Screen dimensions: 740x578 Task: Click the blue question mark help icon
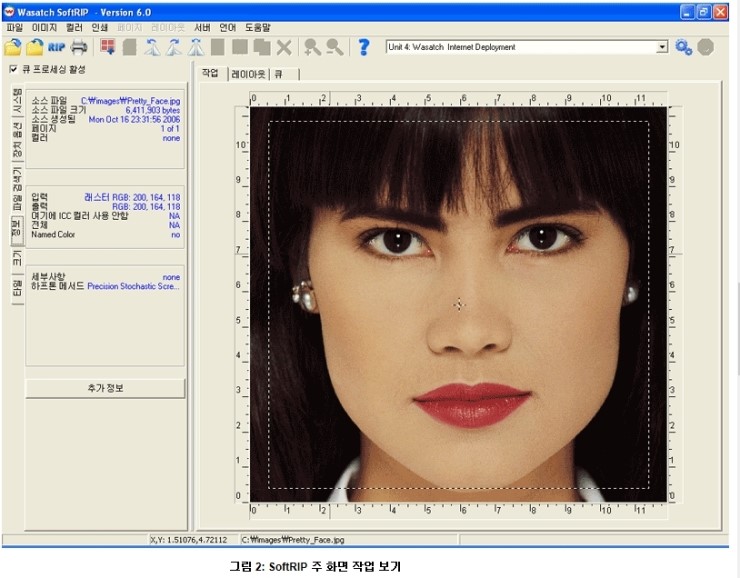tap(364, 47)
